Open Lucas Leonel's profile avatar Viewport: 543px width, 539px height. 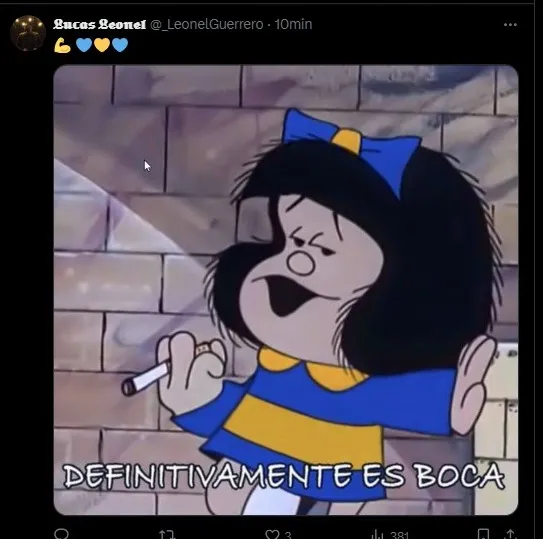pos(28,33)
